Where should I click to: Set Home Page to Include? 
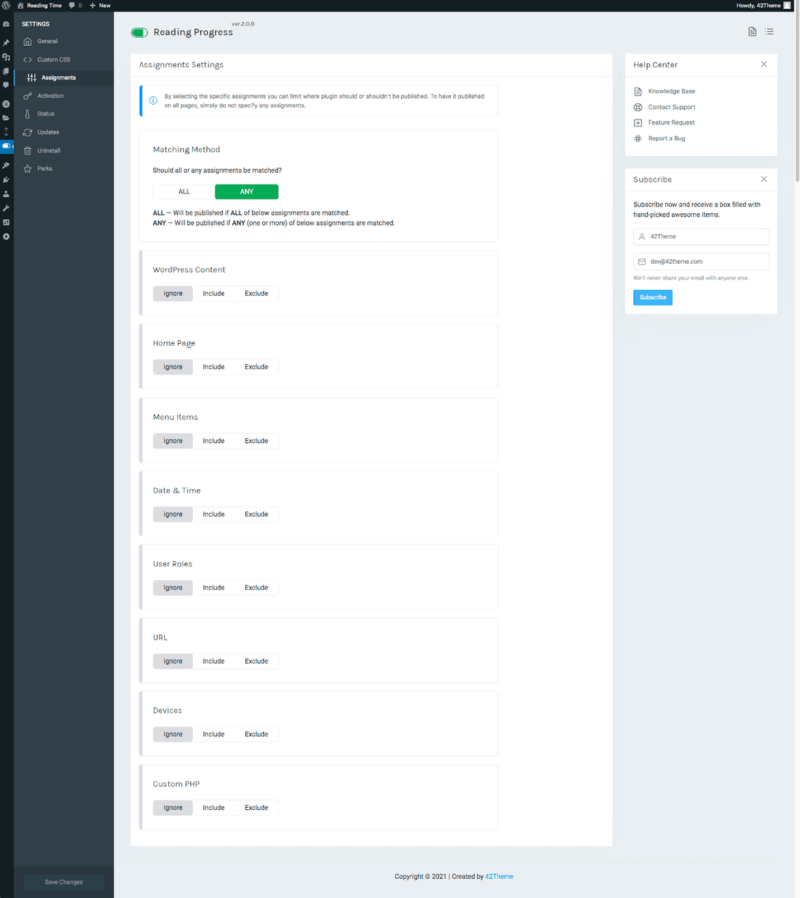(214, 367)
